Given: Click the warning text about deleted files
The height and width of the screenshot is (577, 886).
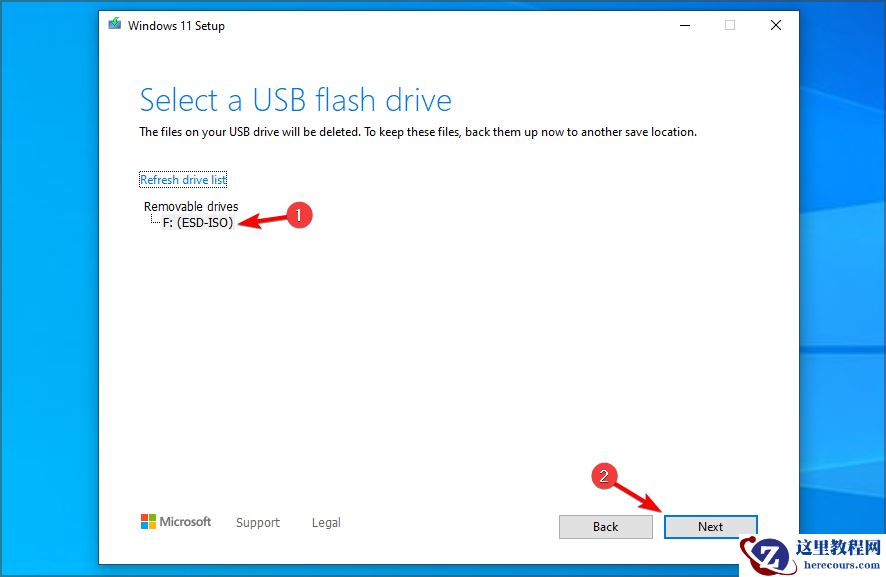Looking at the screenshot, I should (x=417, y=132).
